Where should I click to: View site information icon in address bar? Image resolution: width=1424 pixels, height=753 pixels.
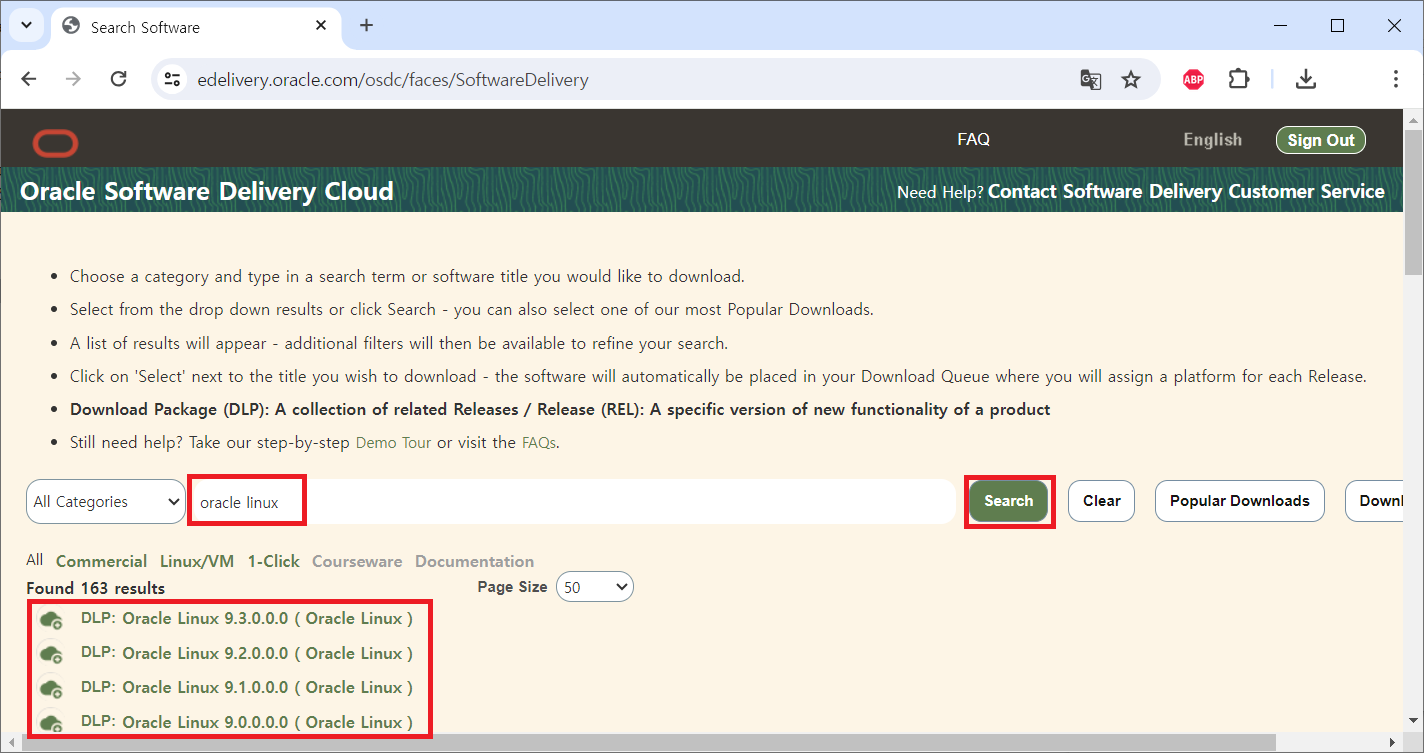pos(173,79)
